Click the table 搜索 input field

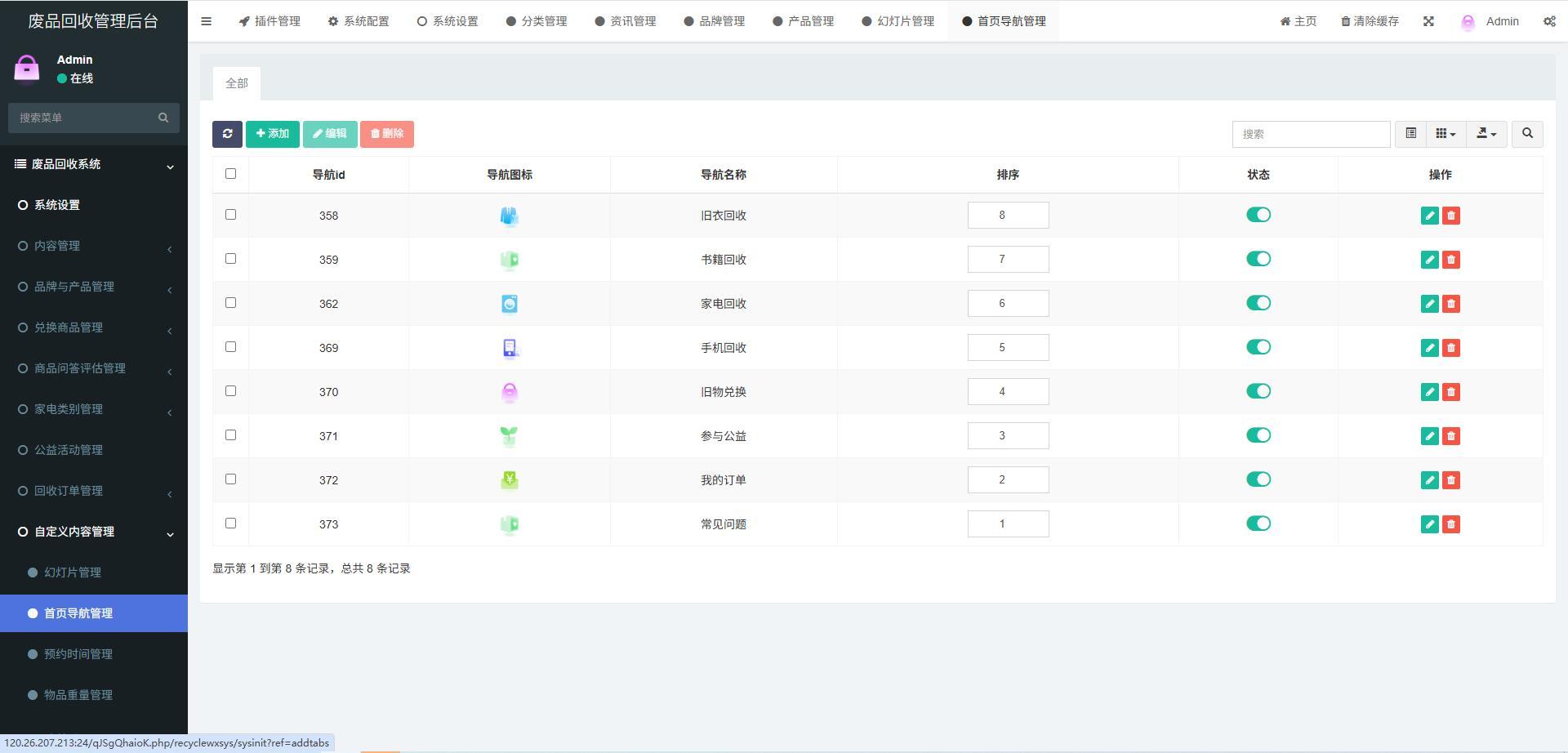click(x=1312, y=134)
